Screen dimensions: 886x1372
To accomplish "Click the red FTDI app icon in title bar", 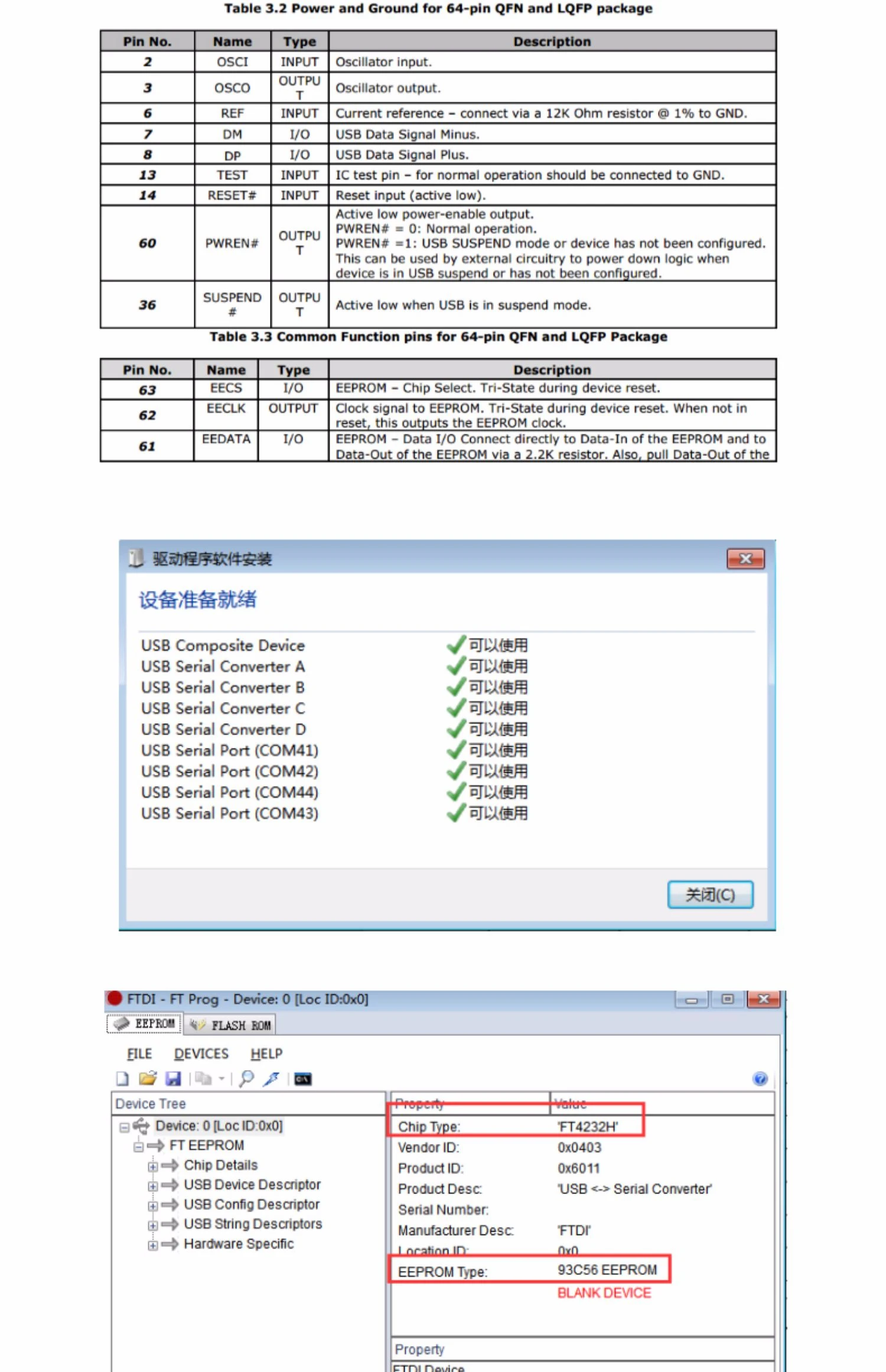I will (x=115, y=999).
